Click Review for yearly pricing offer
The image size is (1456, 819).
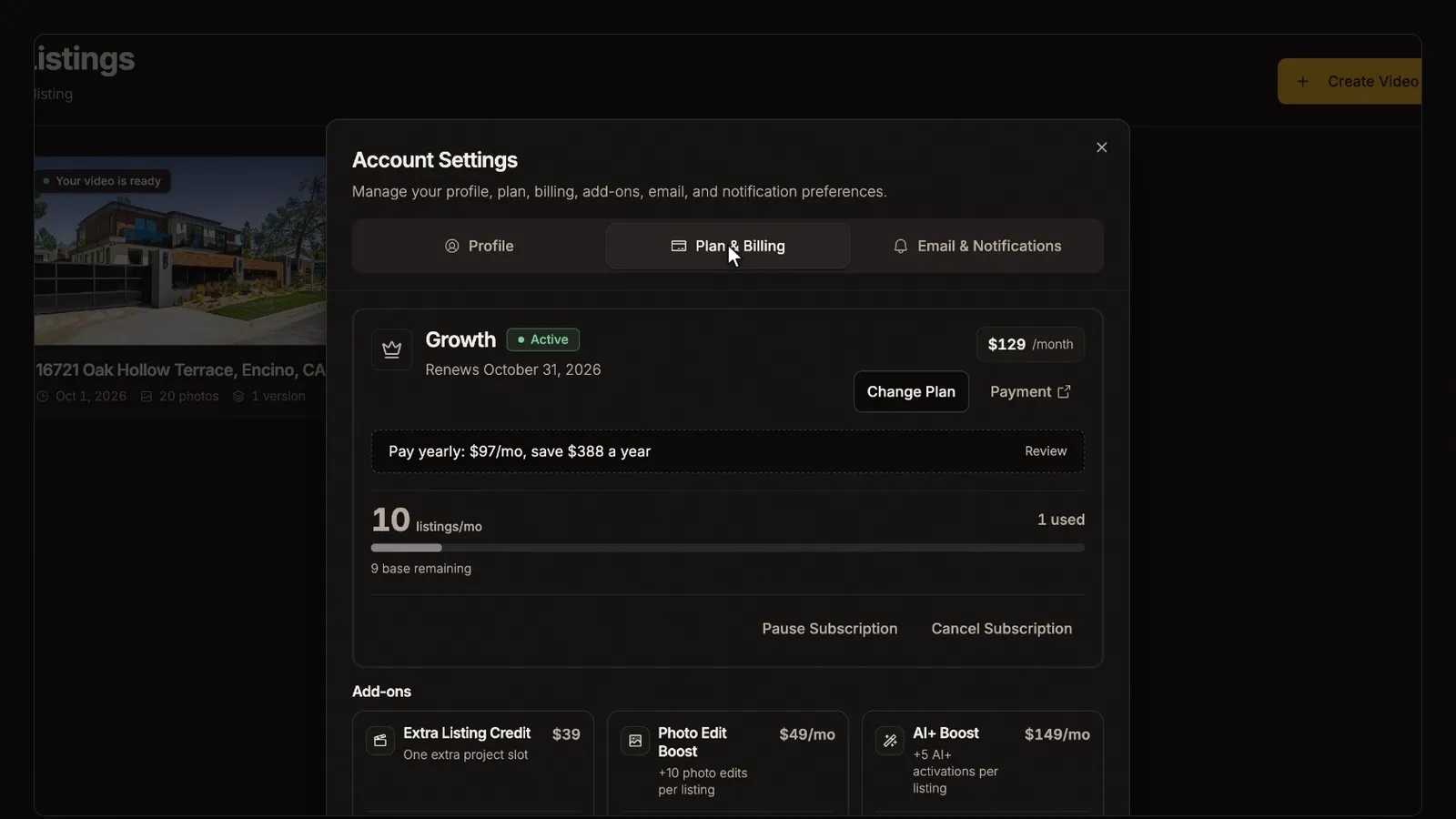click(1046, 451)
